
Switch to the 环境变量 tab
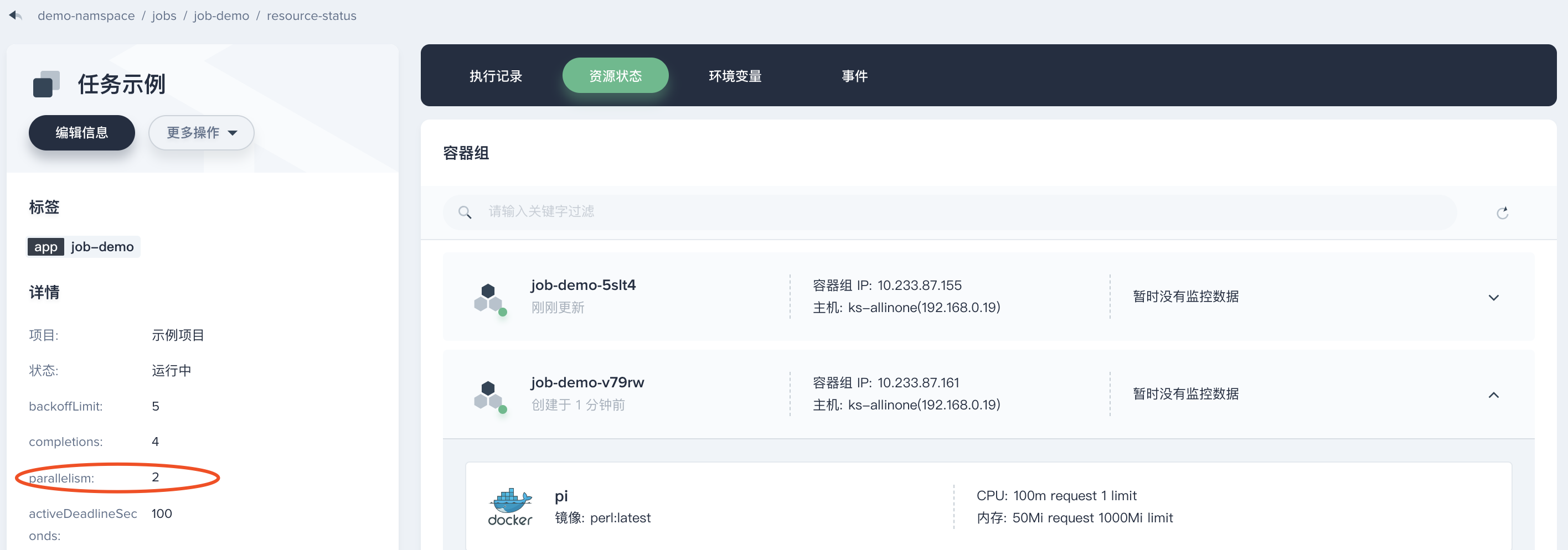click(735, 76)
